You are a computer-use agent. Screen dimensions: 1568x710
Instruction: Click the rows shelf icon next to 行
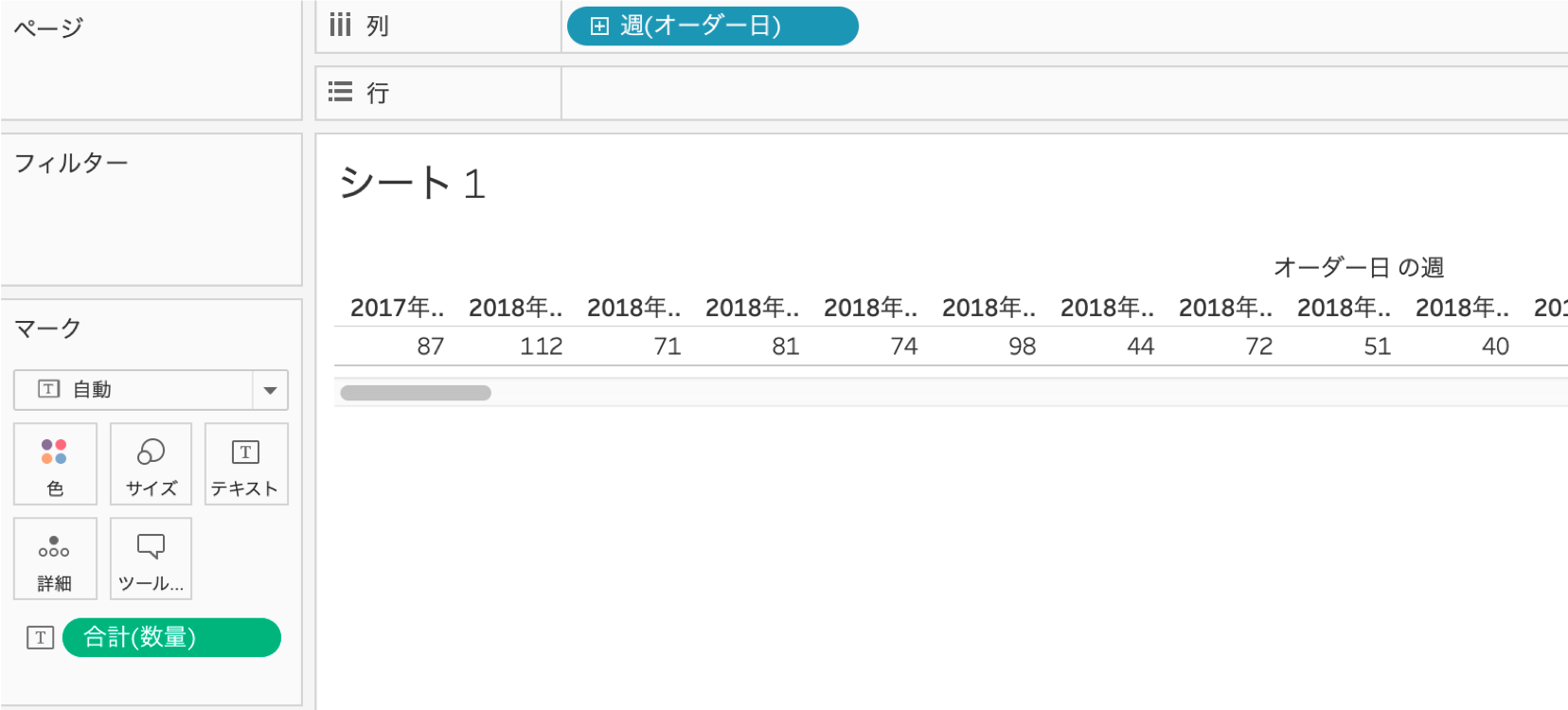[340, 92]
